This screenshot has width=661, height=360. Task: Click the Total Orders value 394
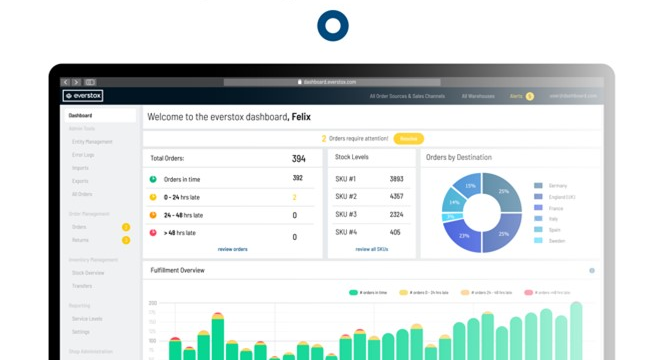coord(298,159)
